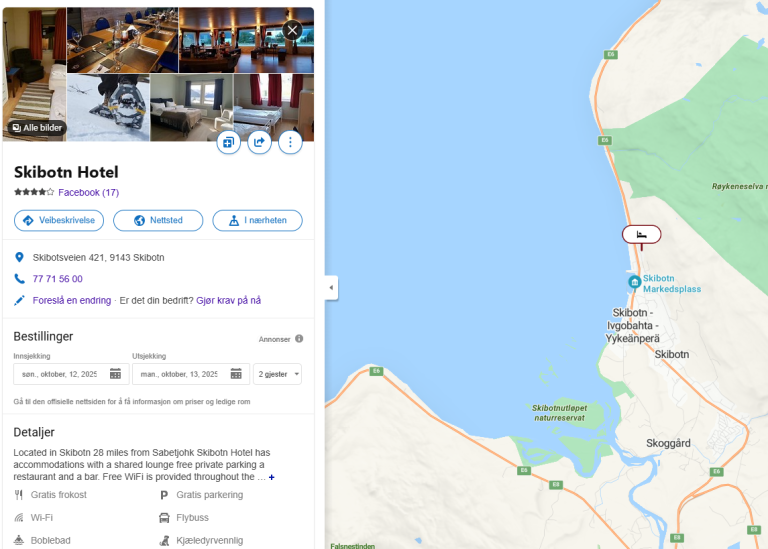Open the Facebook (17) reviews link
The width and height of the screenshot is (768, 549).
(89, 192)
